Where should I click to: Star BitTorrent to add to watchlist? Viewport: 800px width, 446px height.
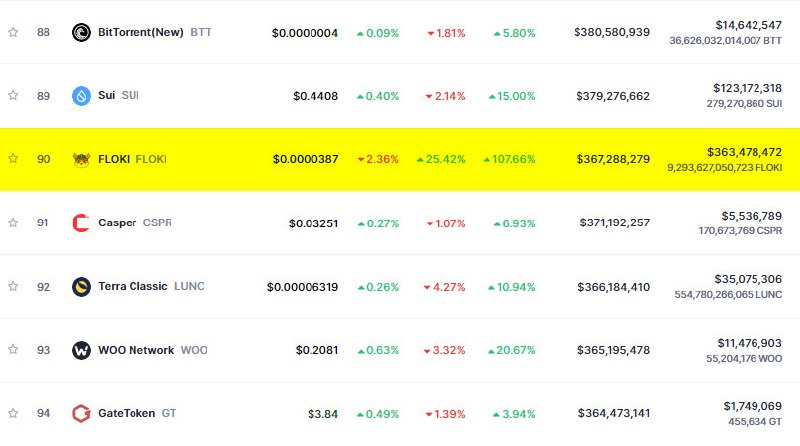pos(13,32)
